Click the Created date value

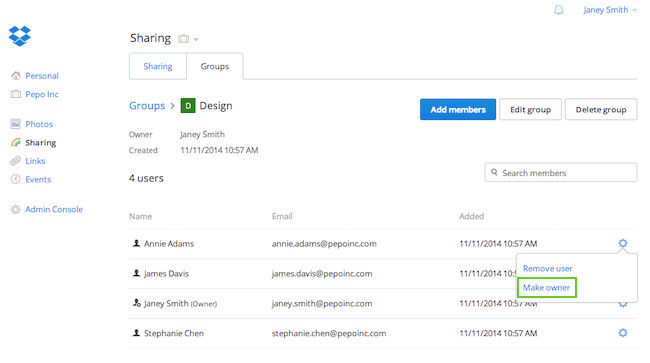pyautogui.click(x=219, y=150)
